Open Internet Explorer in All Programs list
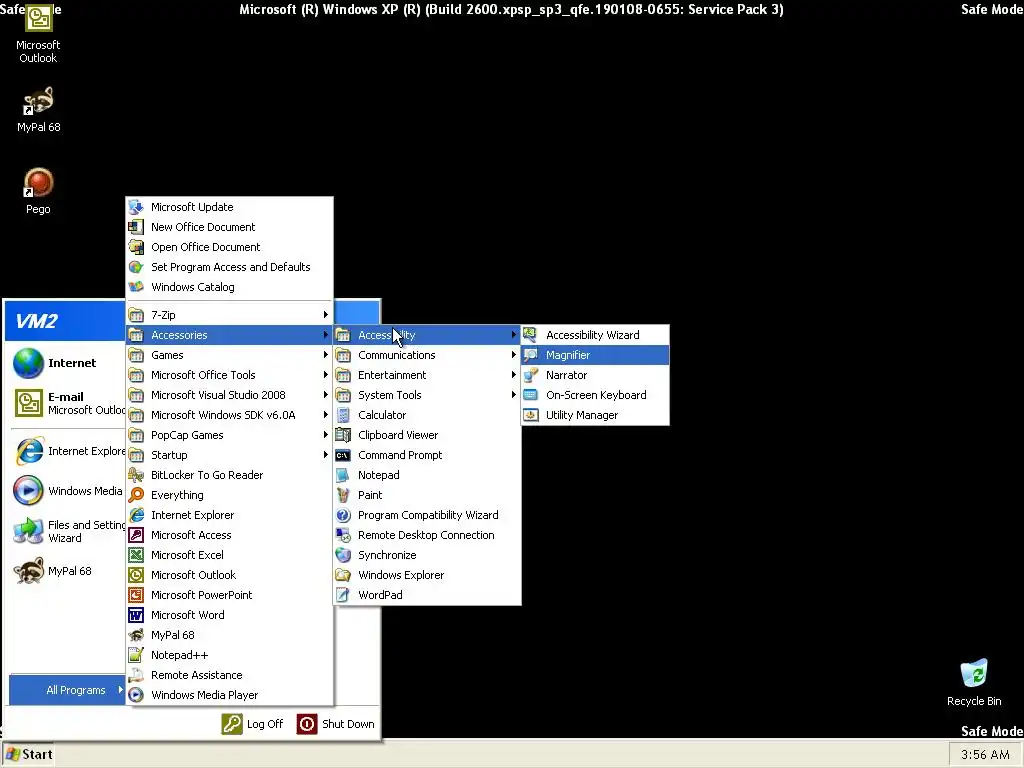This screenshot has height=768, width=1024. (229, 515)
